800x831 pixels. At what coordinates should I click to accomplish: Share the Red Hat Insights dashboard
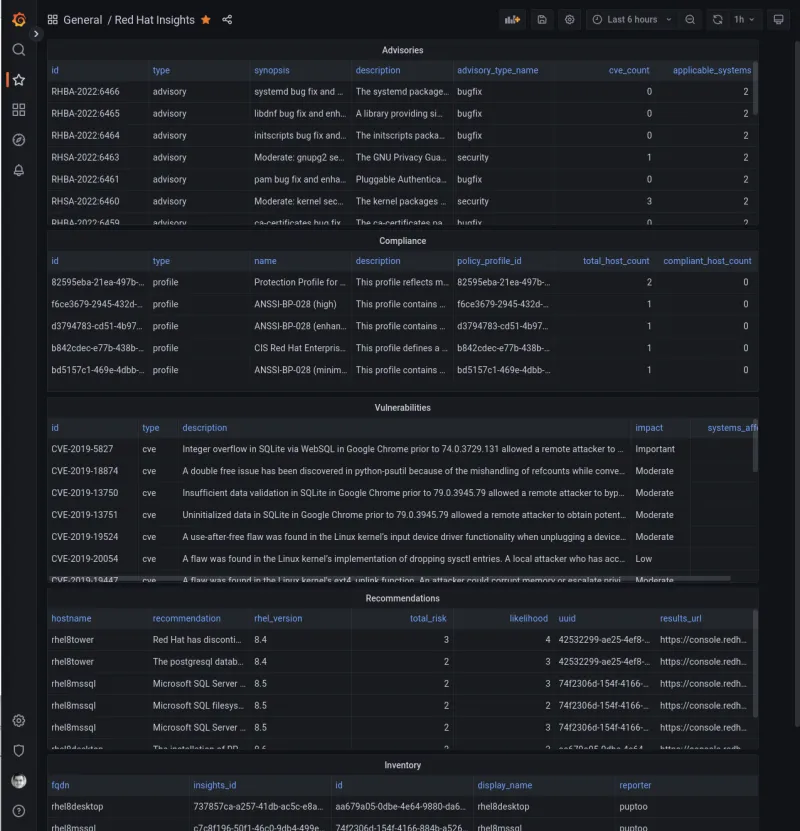227,19
